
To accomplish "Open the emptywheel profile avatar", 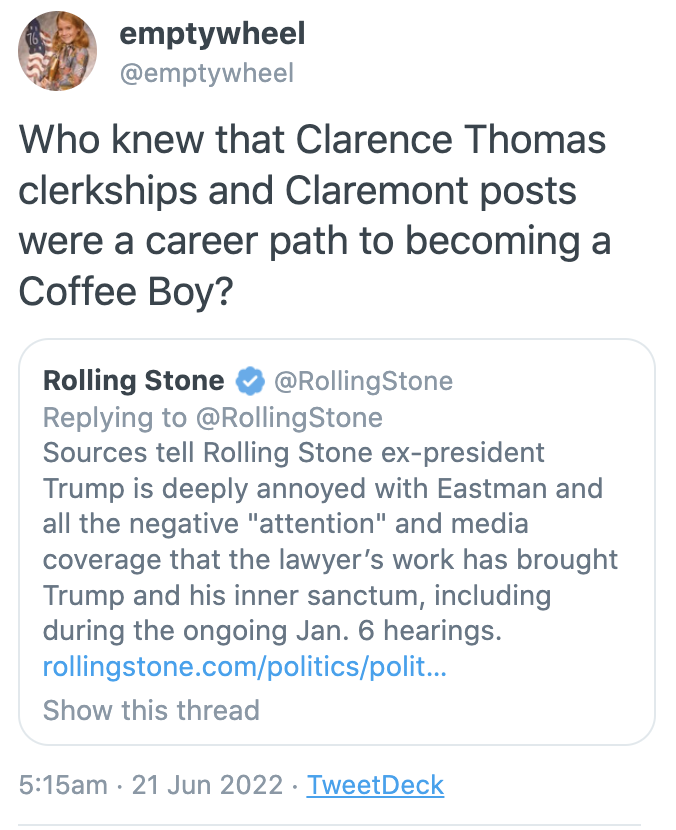I will tap(58, 51).
